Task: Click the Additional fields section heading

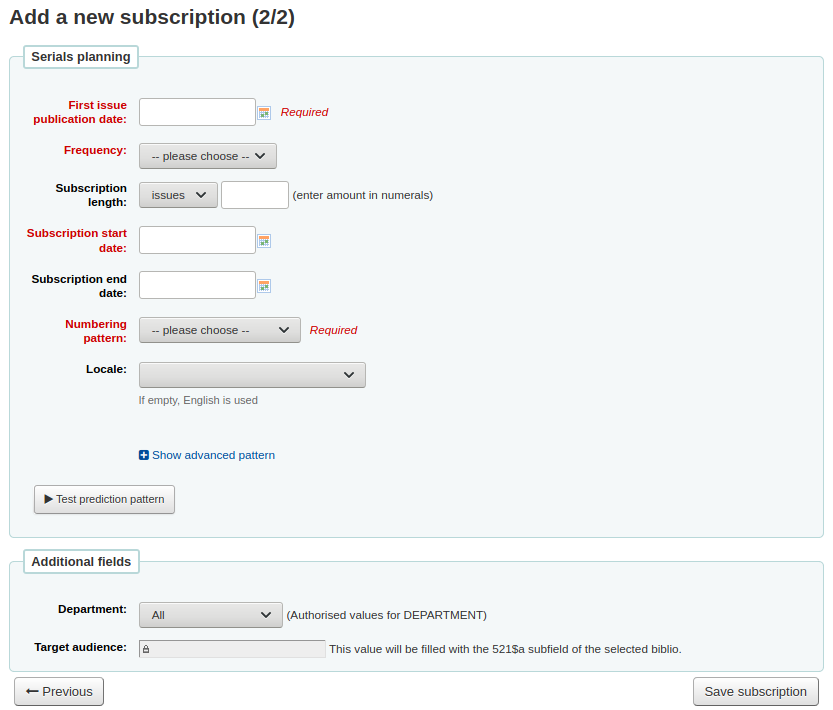Action: 81,561
